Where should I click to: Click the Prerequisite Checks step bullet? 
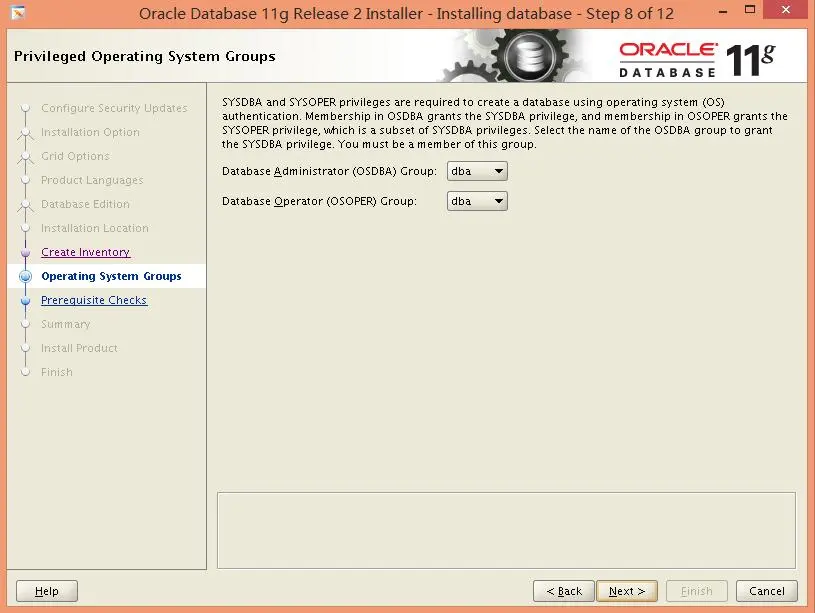coord(25,300)
